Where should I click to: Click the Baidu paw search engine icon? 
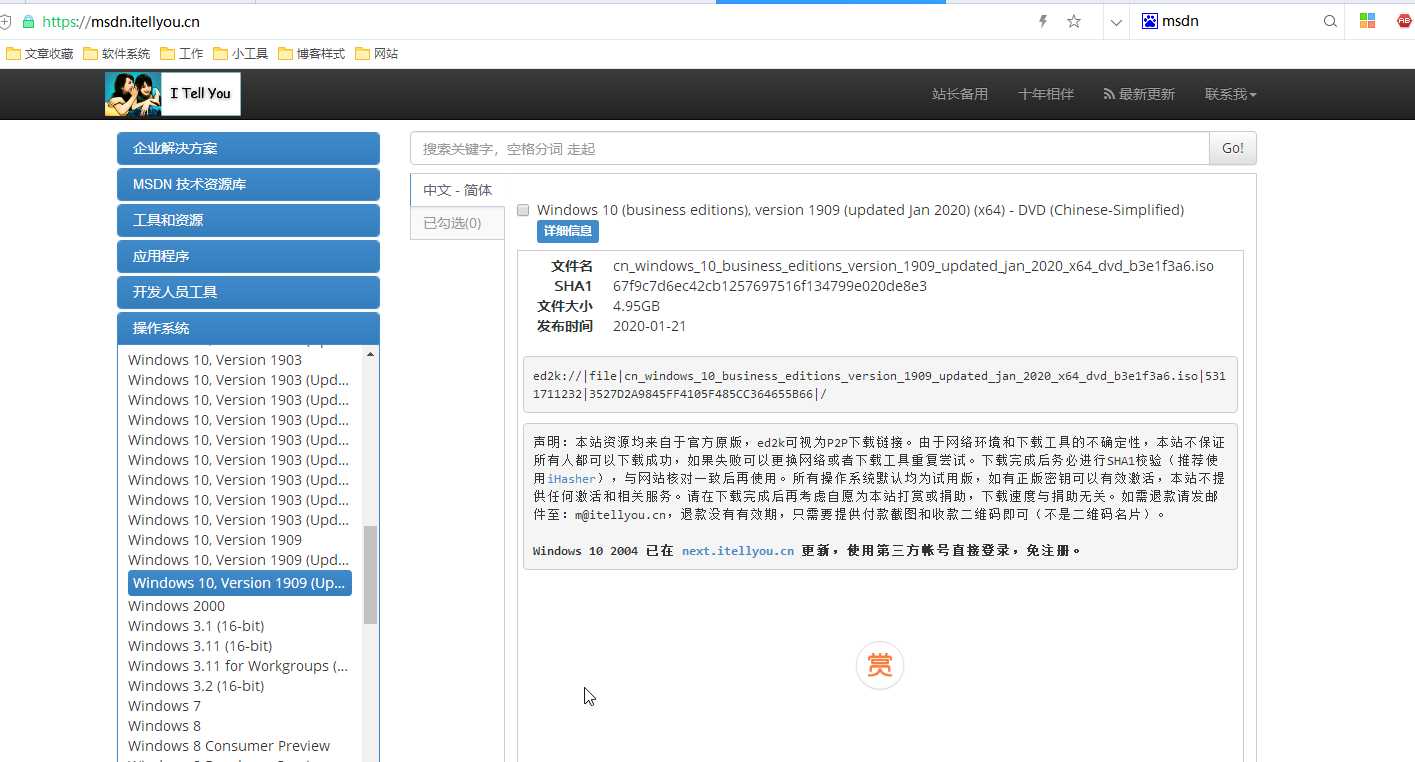[1149, 21]
